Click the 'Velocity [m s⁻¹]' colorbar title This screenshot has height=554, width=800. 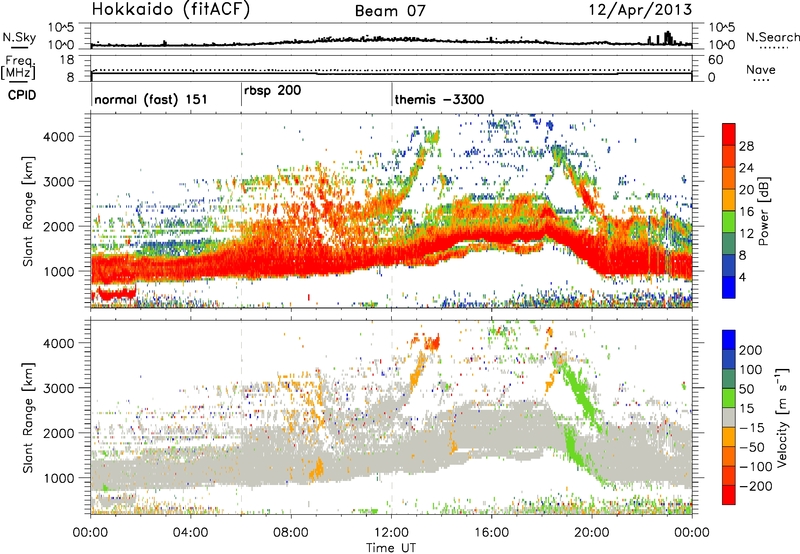coord(782,417)
